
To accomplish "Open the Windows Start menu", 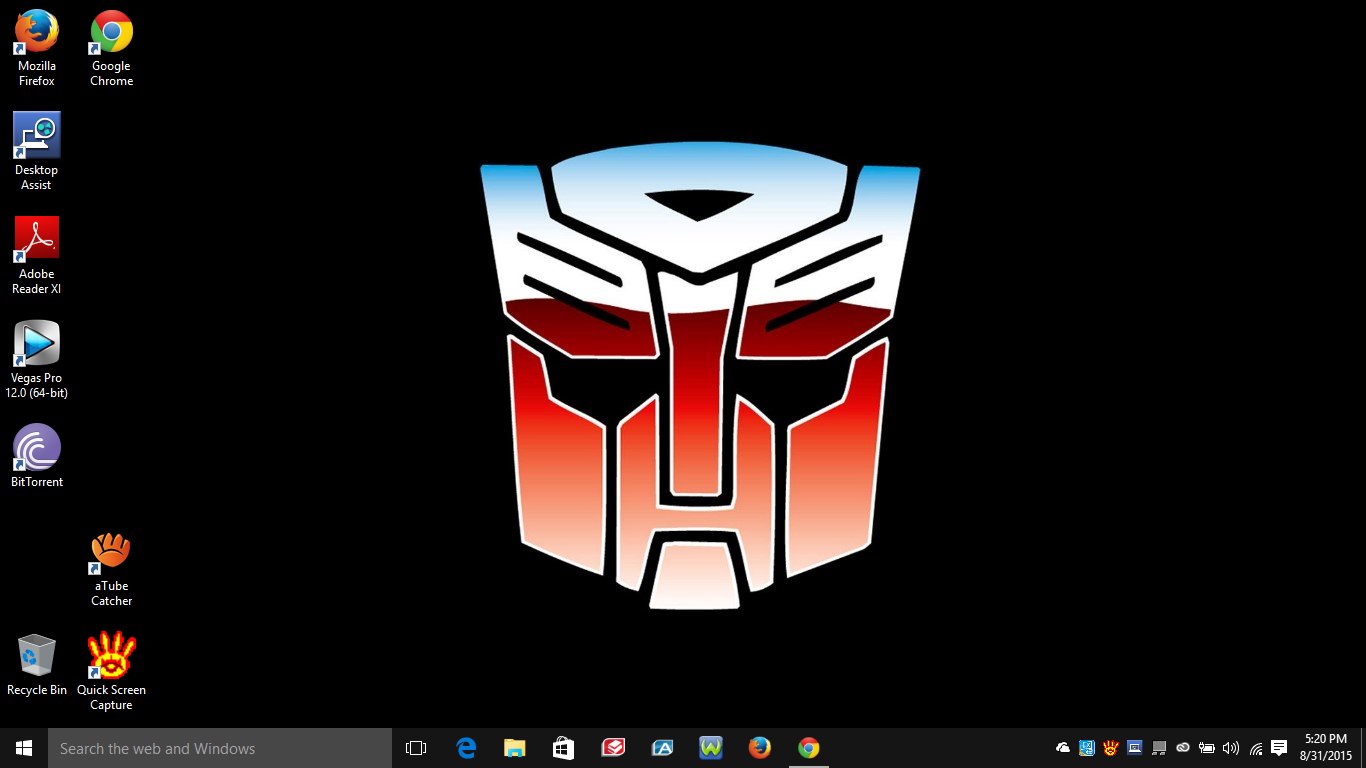I will pos(24,748).
